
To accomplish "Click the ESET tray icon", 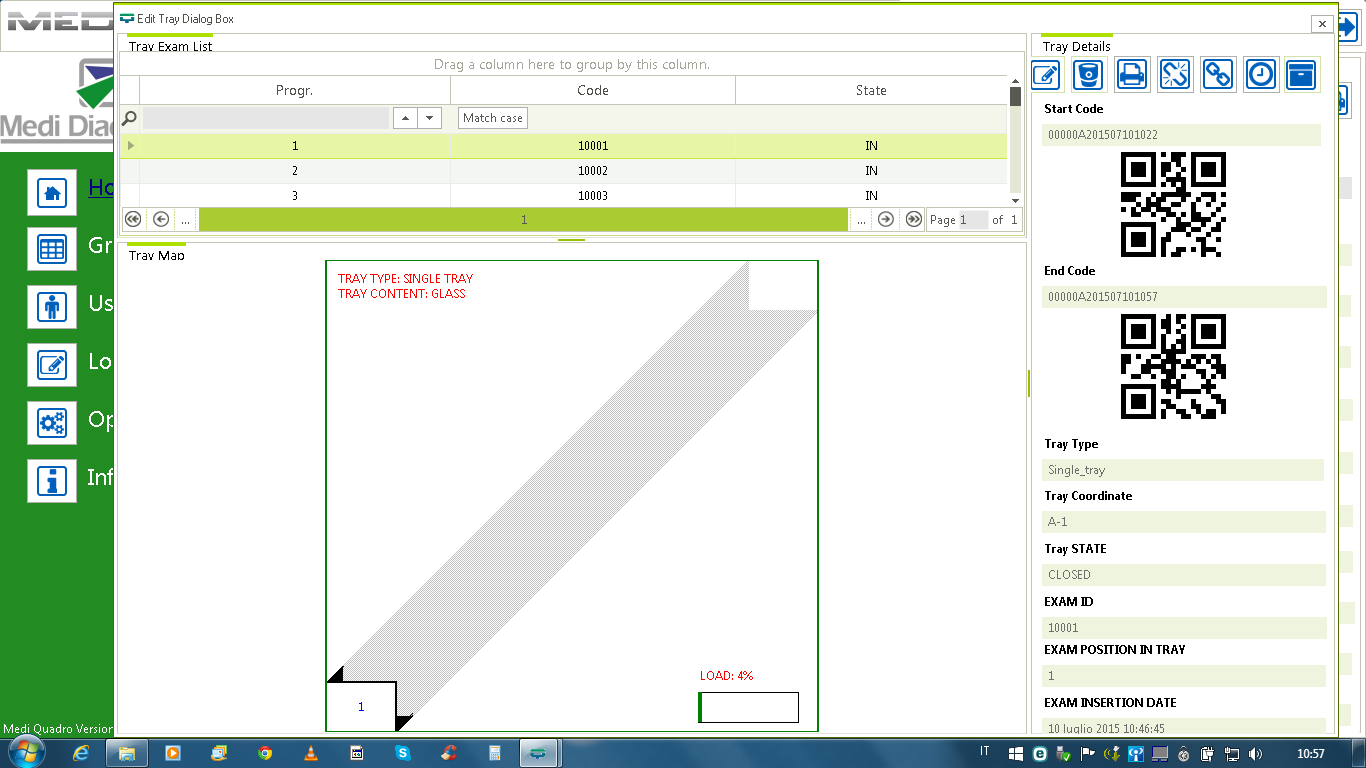I will coord(1040,753).
